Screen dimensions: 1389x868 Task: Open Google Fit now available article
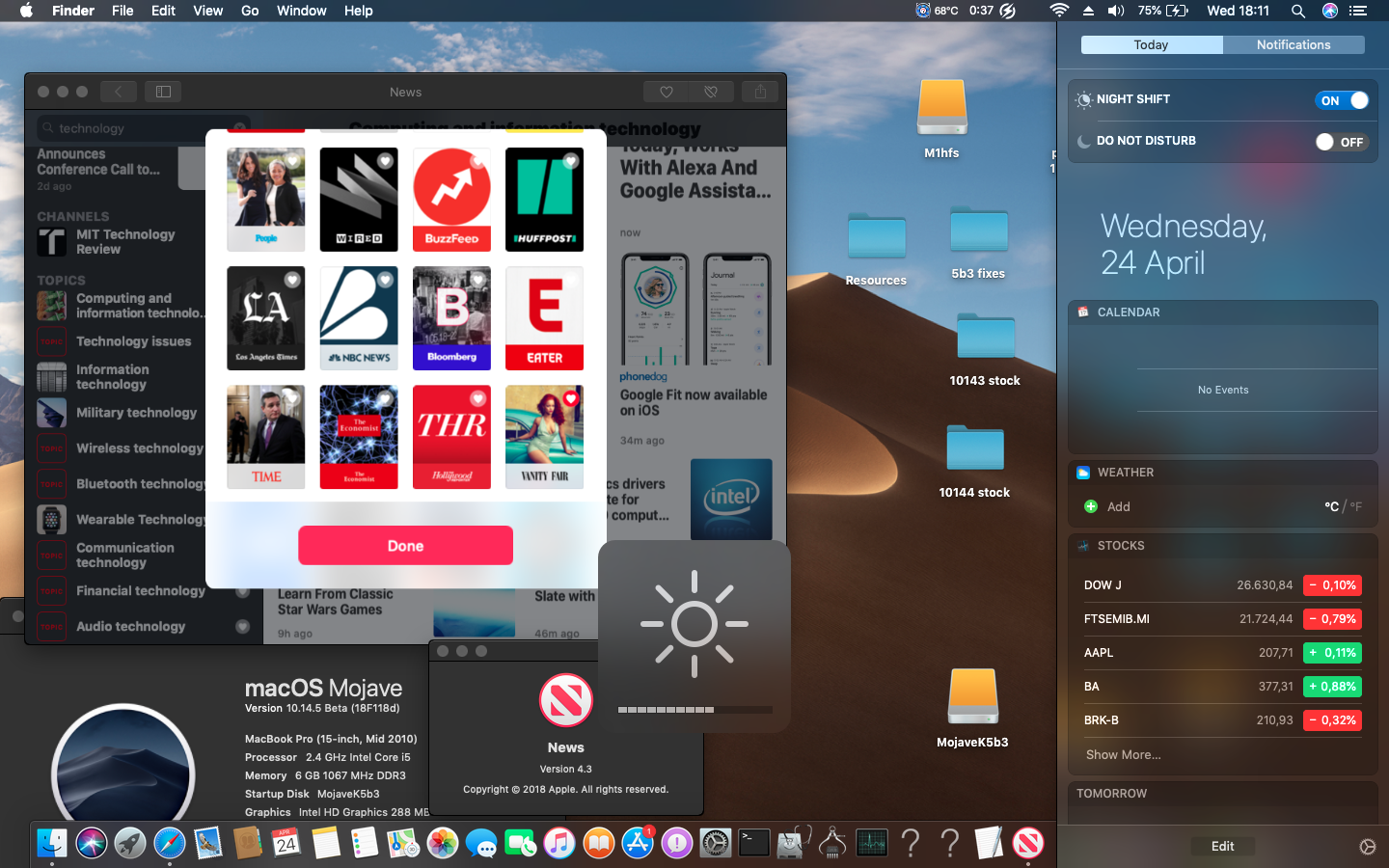tap(694, 402)
